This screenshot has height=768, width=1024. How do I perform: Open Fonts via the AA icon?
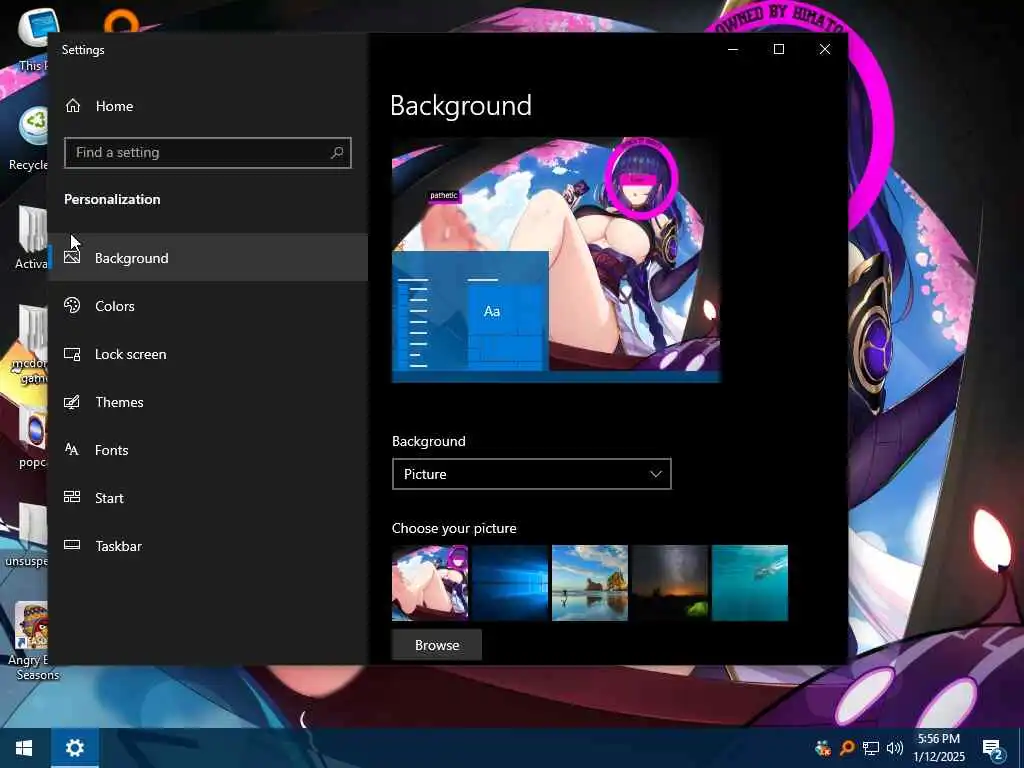click(x=72, y=449)
